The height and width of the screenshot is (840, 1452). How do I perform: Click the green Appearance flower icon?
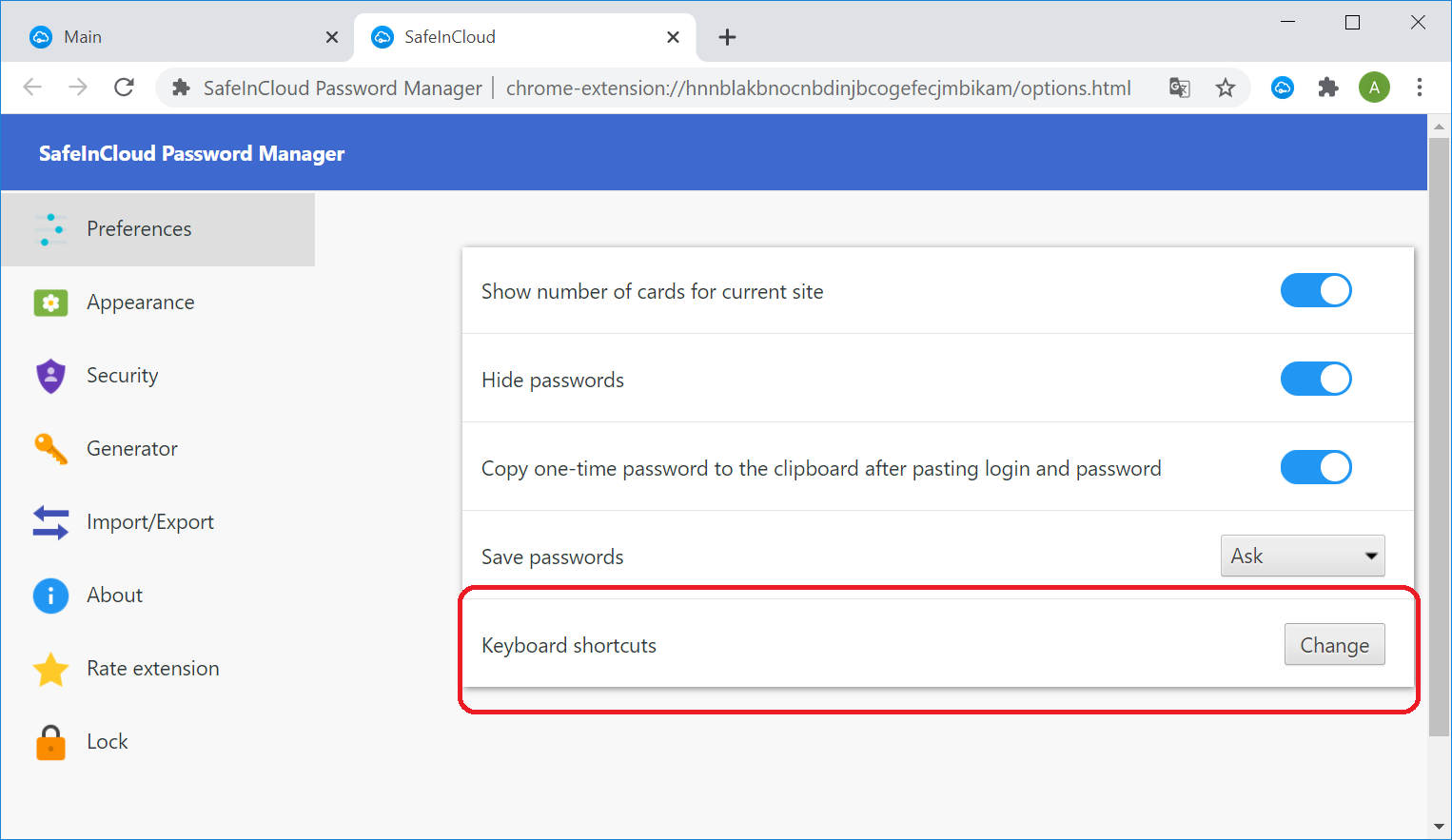pyautogui.click(x=50, y=303)
